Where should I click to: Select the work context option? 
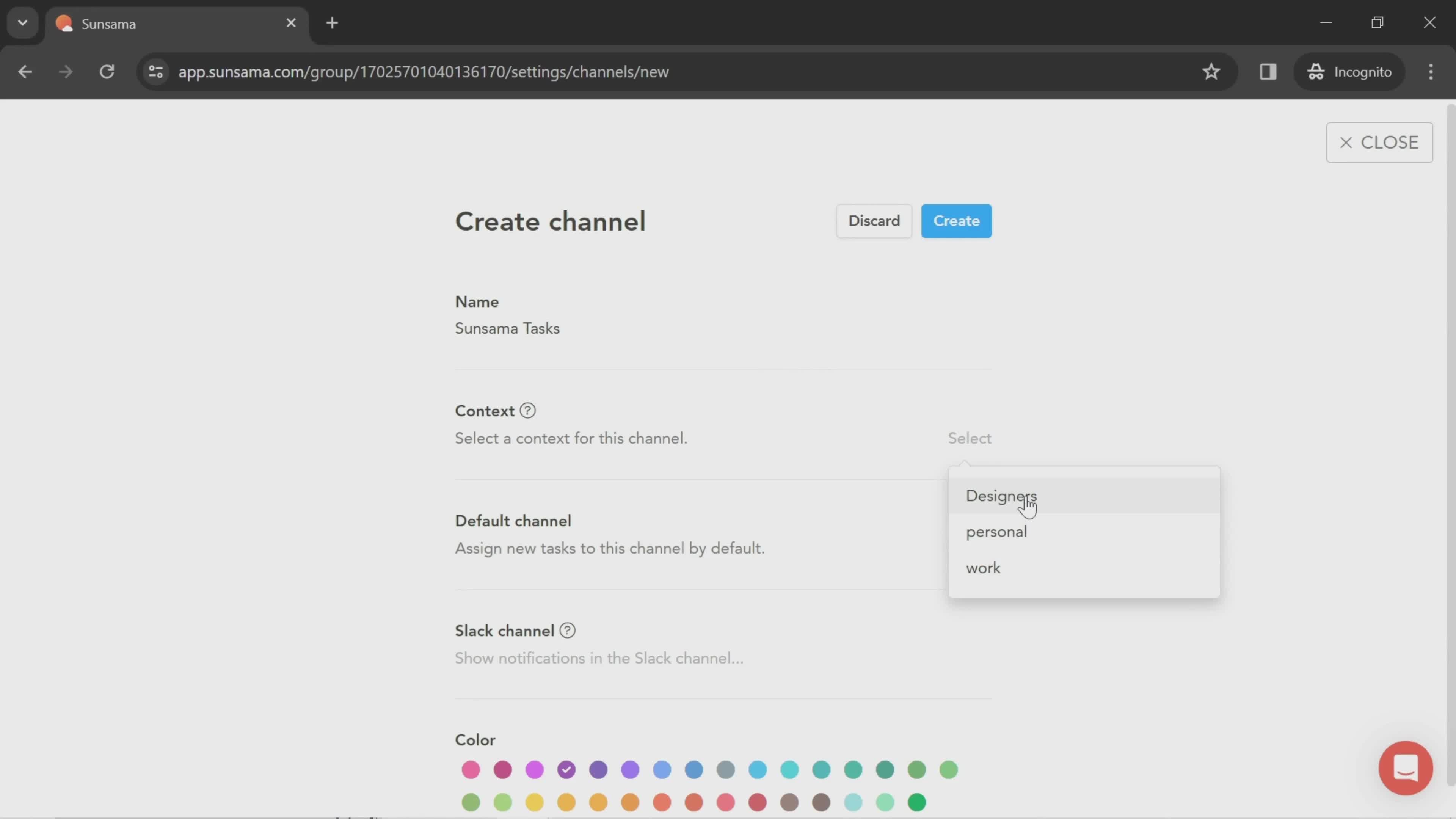[x=983, y=567]
